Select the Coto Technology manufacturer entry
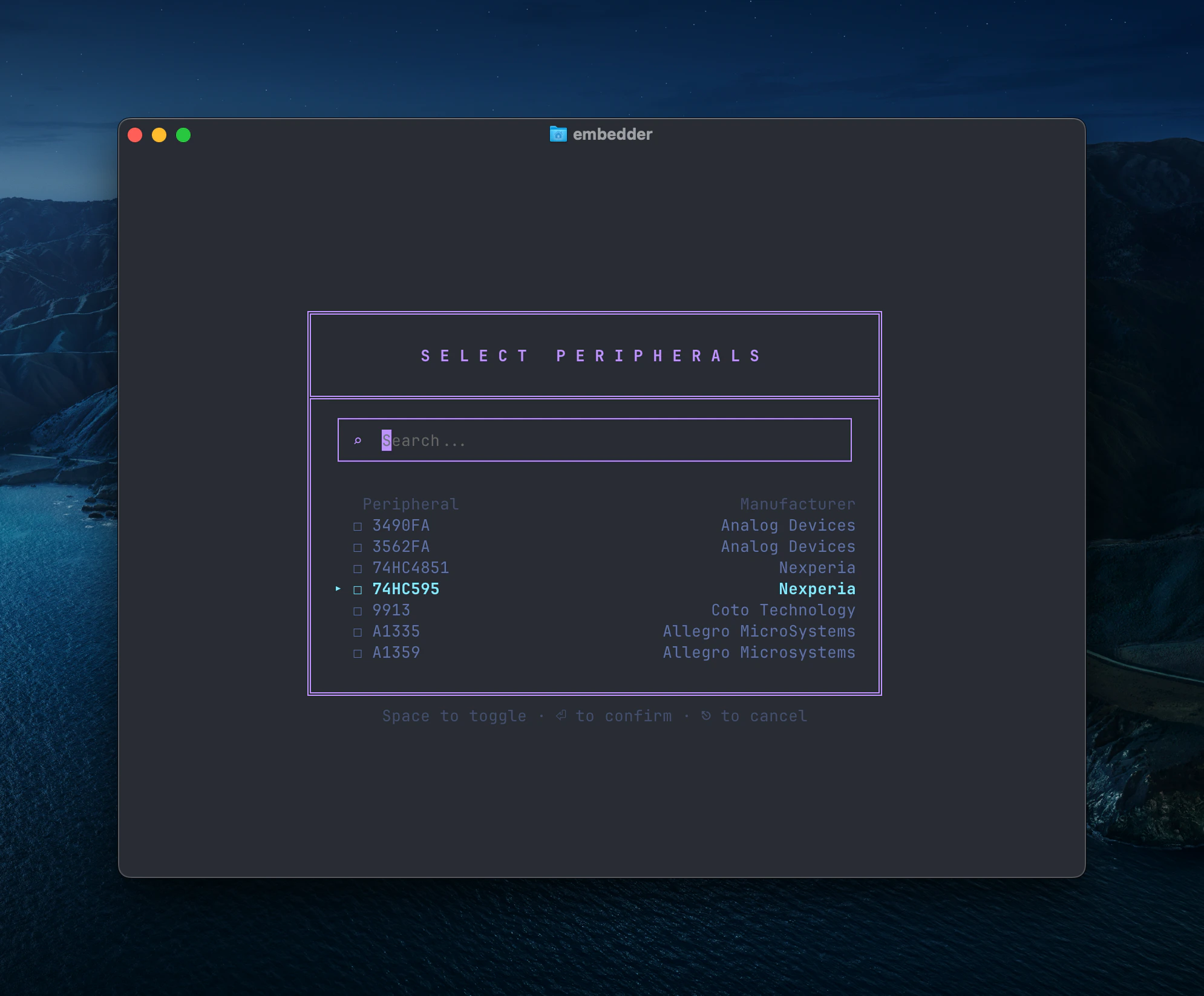 (783, 610)
